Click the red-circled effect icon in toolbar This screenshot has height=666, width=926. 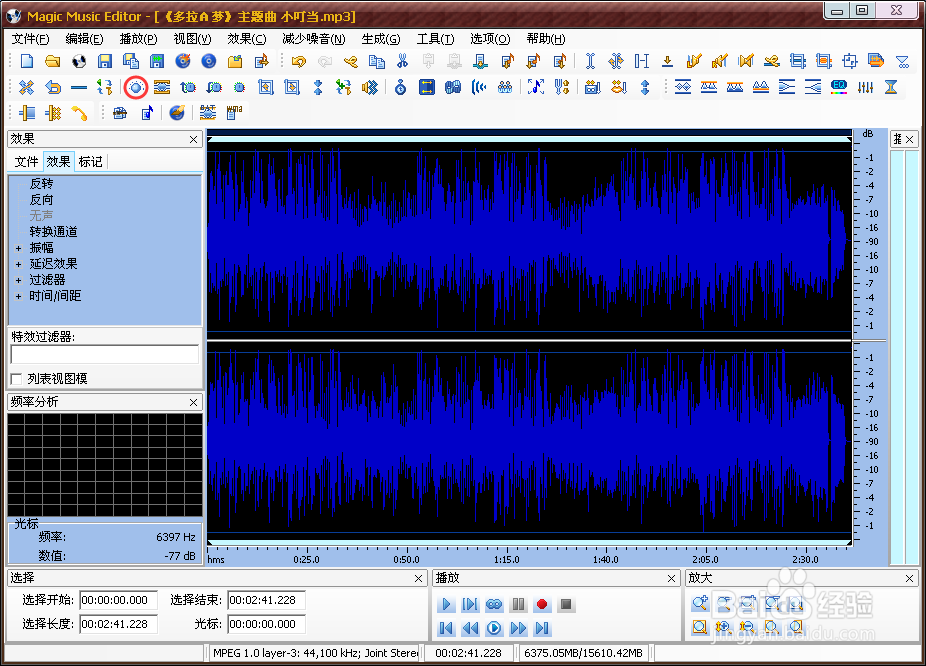point(136,87)
